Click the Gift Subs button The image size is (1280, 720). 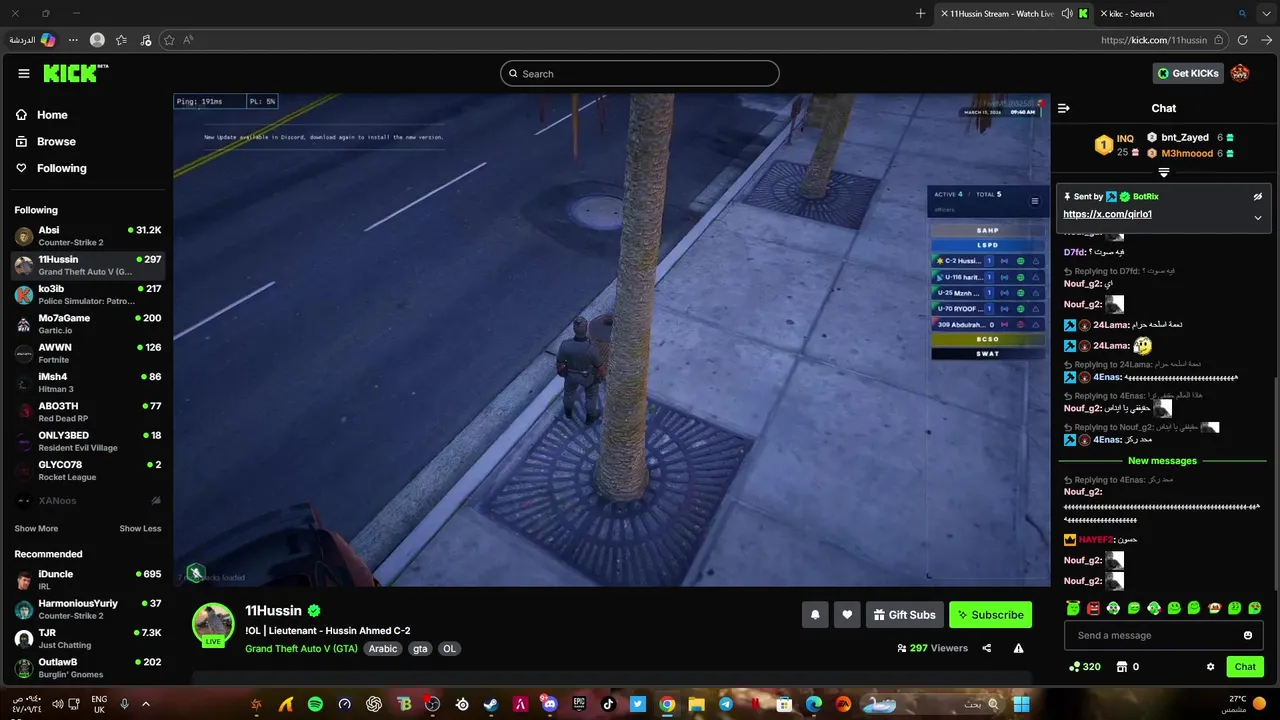click(x=903, y=615)
